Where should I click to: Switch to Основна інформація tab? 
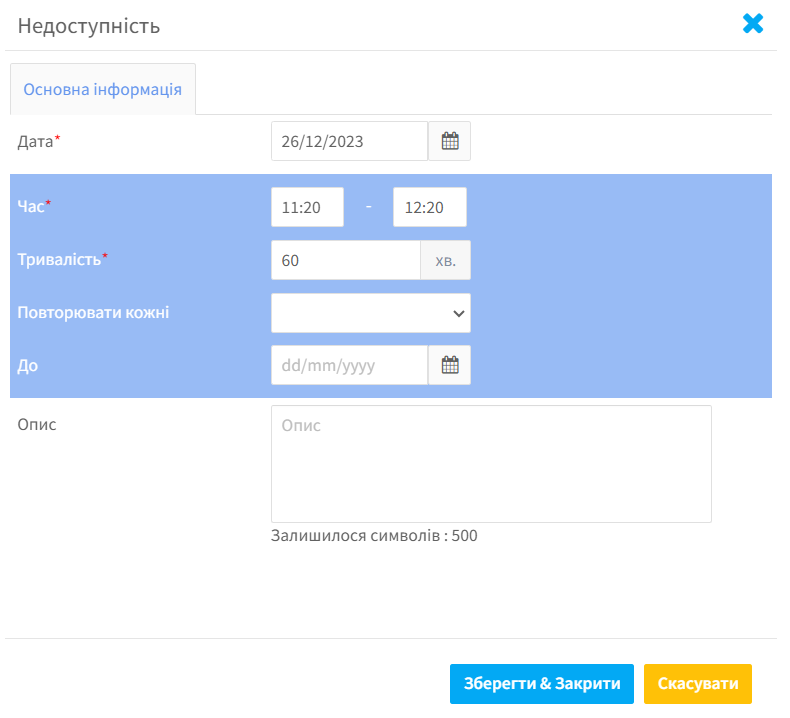[x=103, y=89]
